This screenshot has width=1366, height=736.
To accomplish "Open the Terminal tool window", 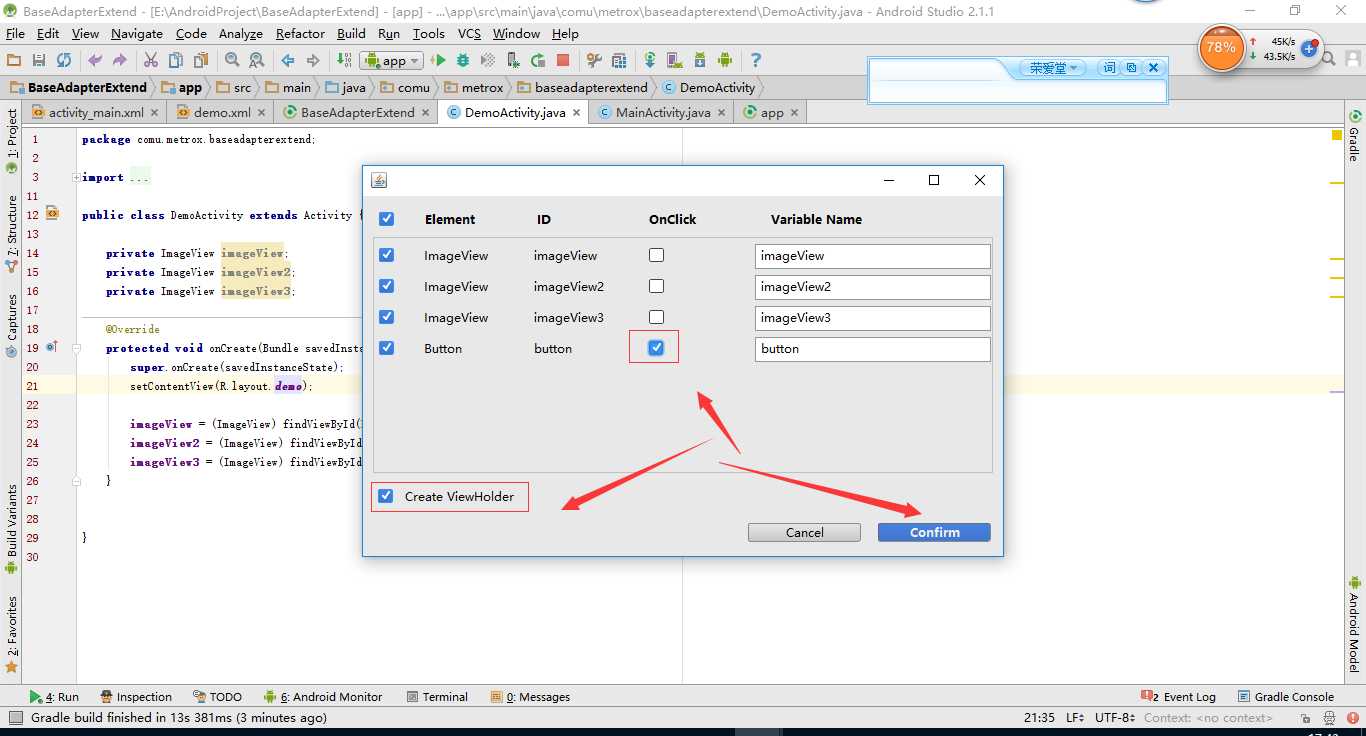I will point(437,697).
